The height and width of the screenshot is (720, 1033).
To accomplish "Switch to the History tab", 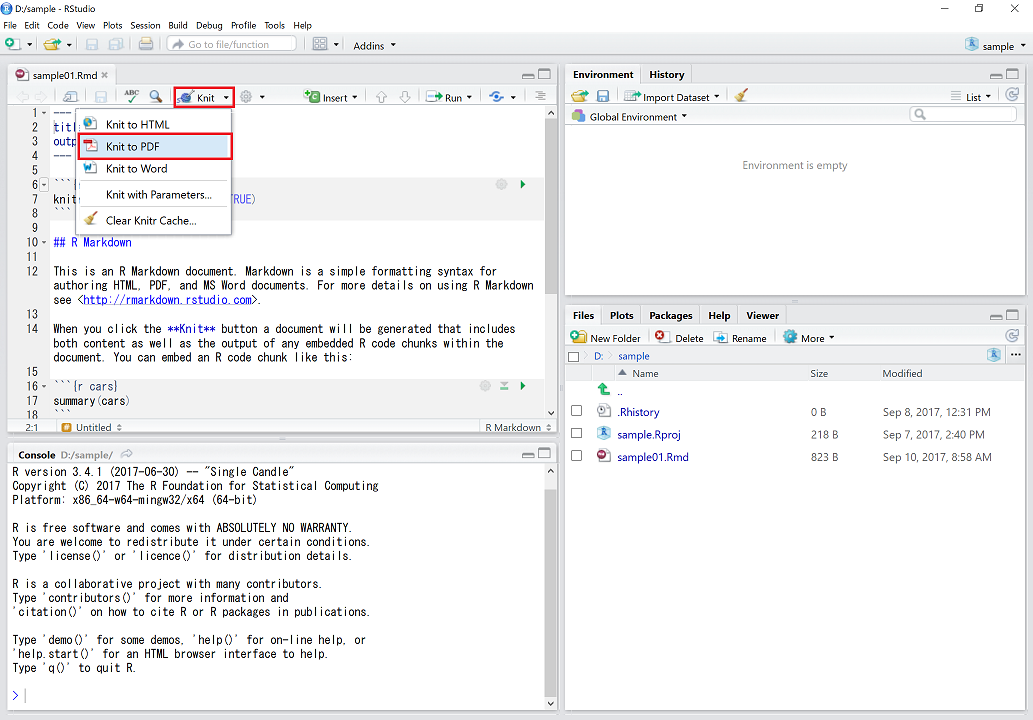I will [x=667, y=74].
